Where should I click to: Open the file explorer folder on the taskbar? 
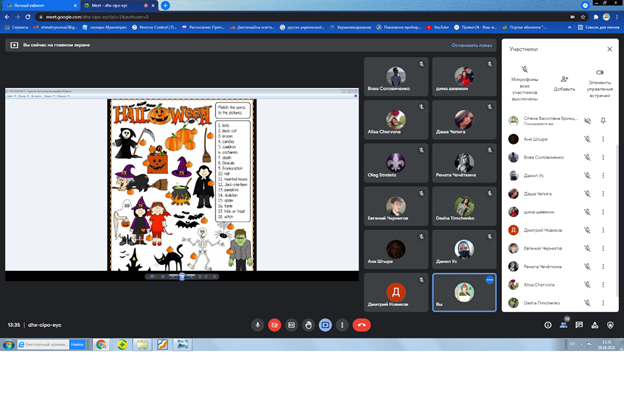142,344
